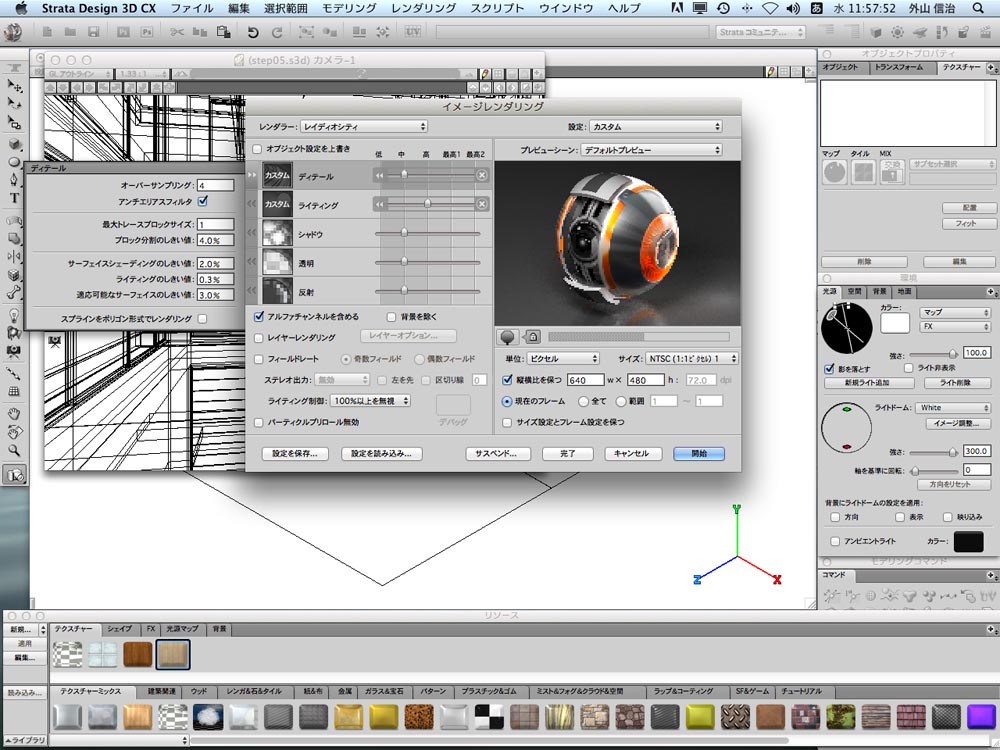Select the Cube primitive tool
This screenshot has height=750, width=1000.
[x=14, y=143]
